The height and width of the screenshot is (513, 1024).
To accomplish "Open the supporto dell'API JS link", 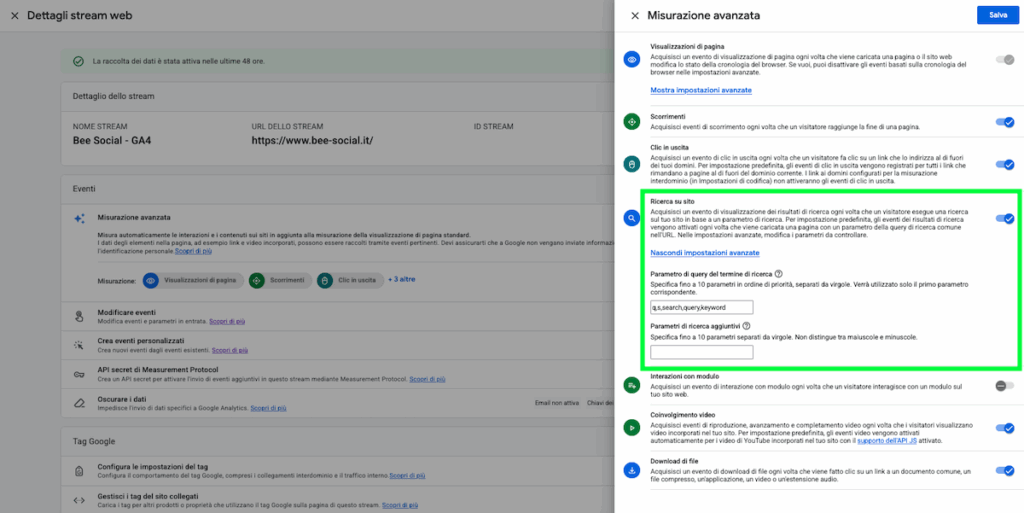I will point(886,441).
